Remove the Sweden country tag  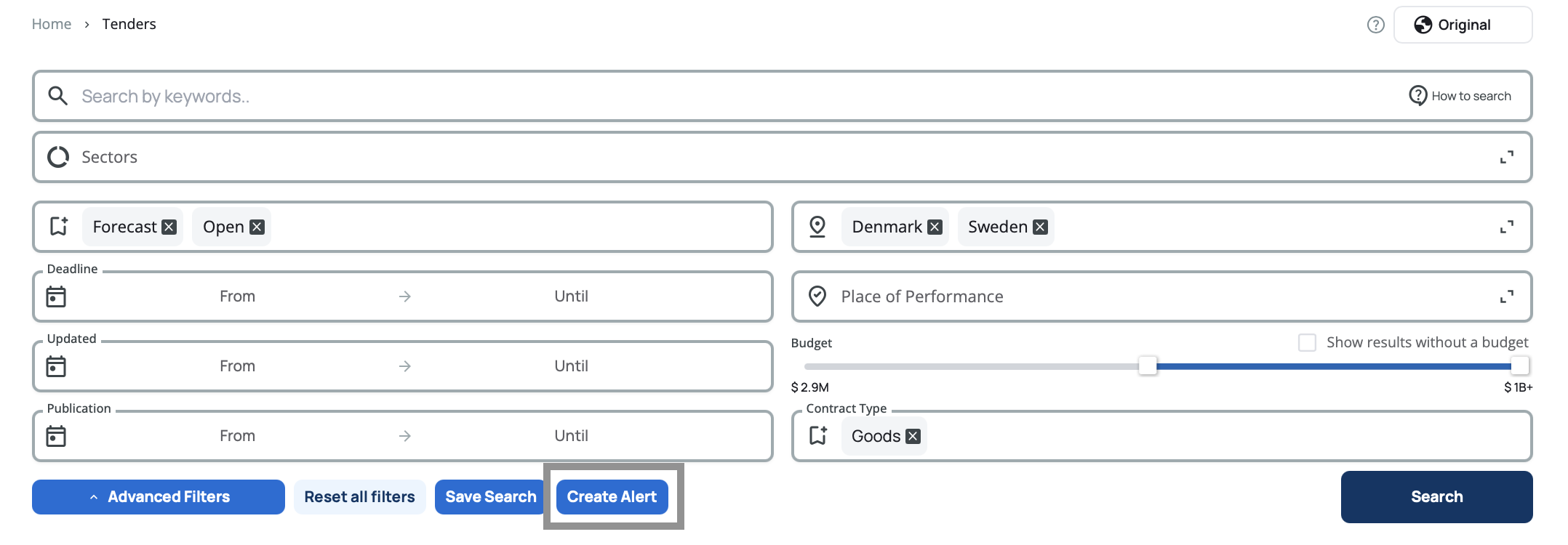point(1041,227)
